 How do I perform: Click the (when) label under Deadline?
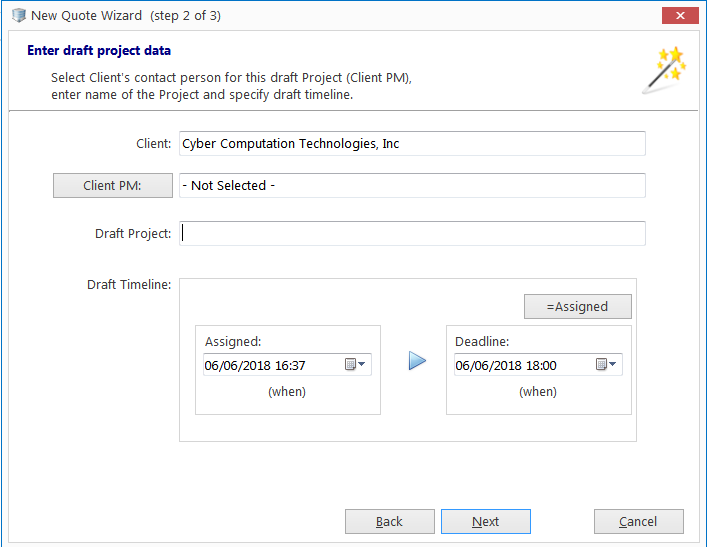click(537, 391)
